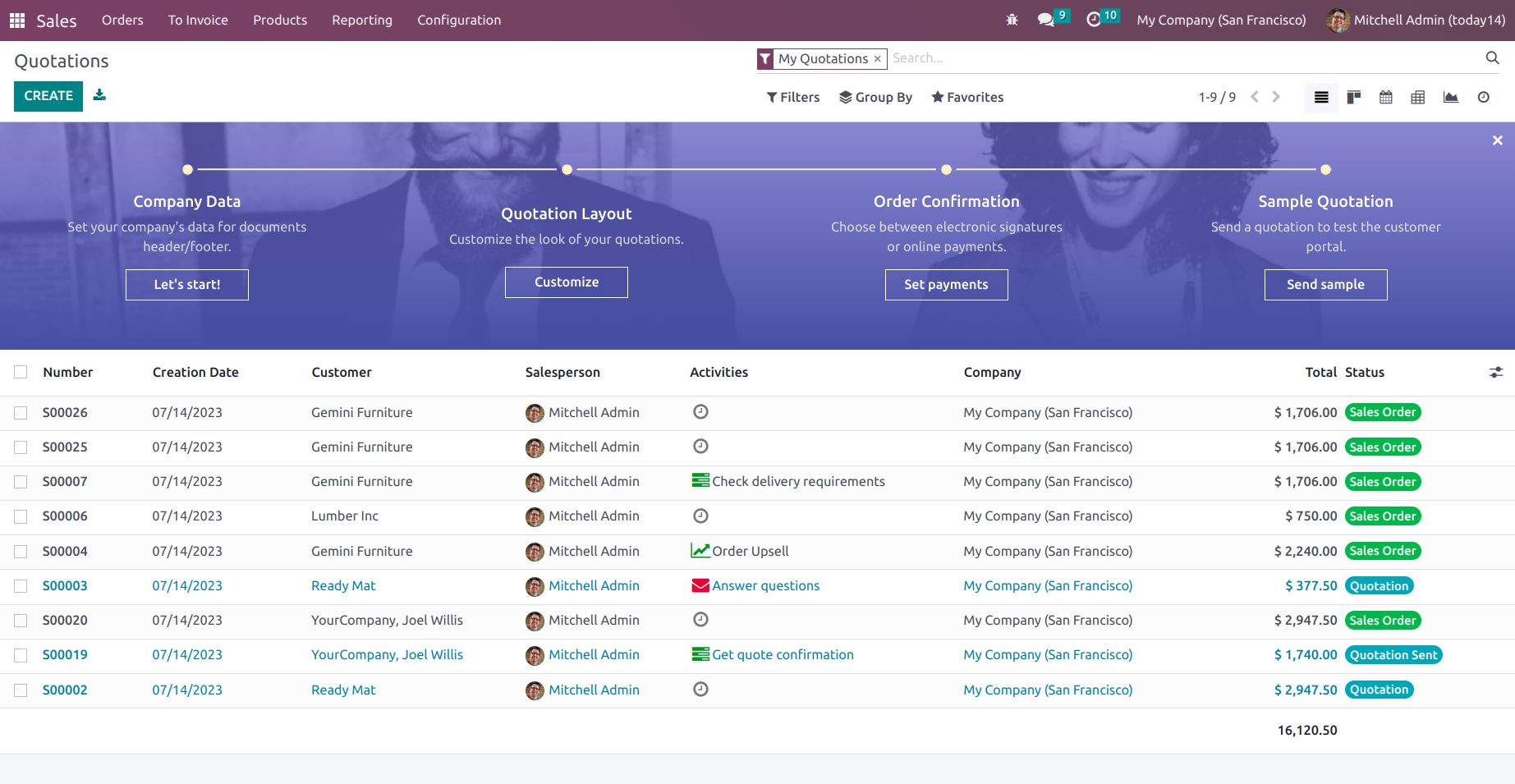Open the Reporting menu
The image size is (1515, 784).
click(x=361, y=20)
